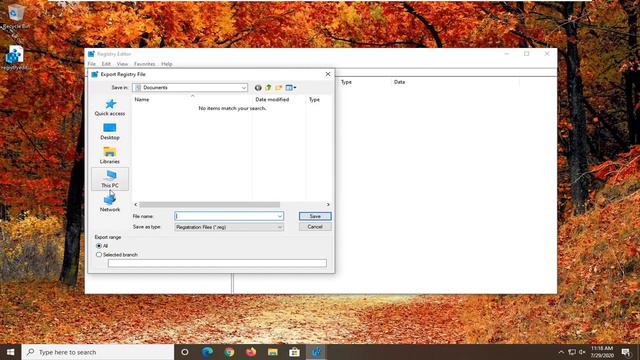Select the All export range option
640x360 pixels.
point(99,246)
